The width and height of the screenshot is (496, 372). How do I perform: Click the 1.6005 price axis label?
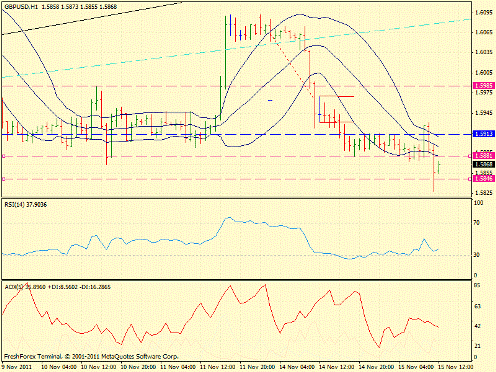pyautogui.click(x=484, y=73)
